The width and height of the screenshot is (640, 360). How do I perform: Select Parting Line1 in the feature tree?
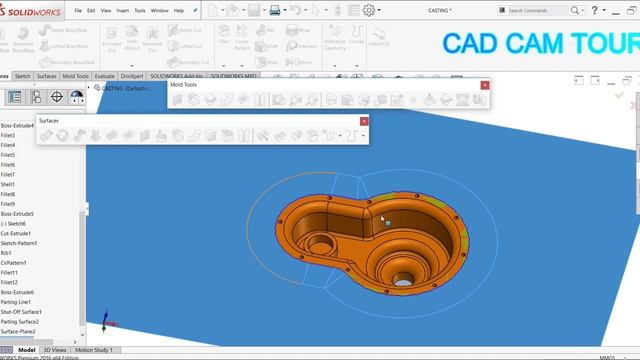[16, 302]
